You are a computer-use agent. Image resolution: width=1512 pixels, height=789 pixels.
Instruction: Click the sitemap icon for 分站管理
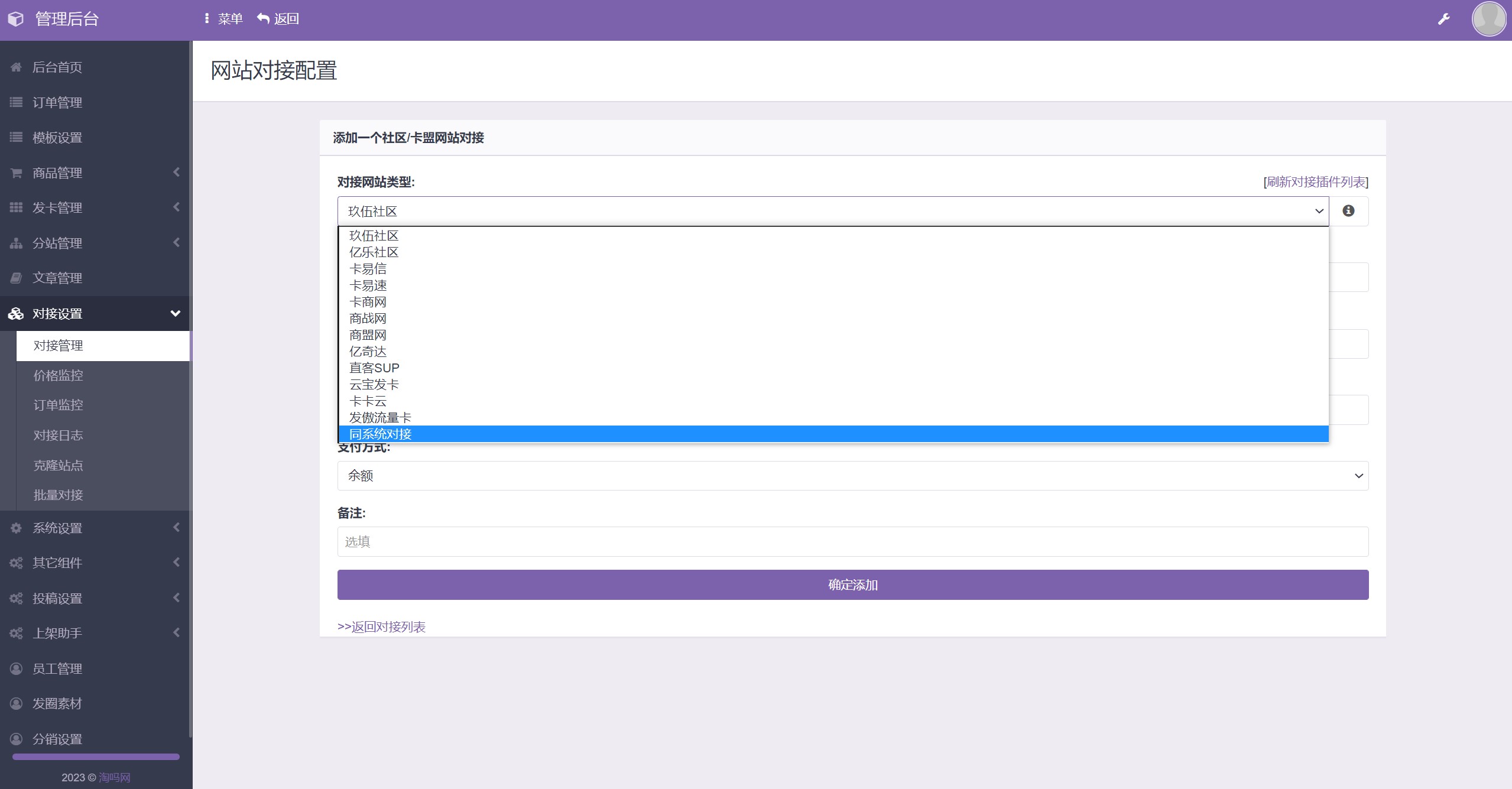(16, 243)
